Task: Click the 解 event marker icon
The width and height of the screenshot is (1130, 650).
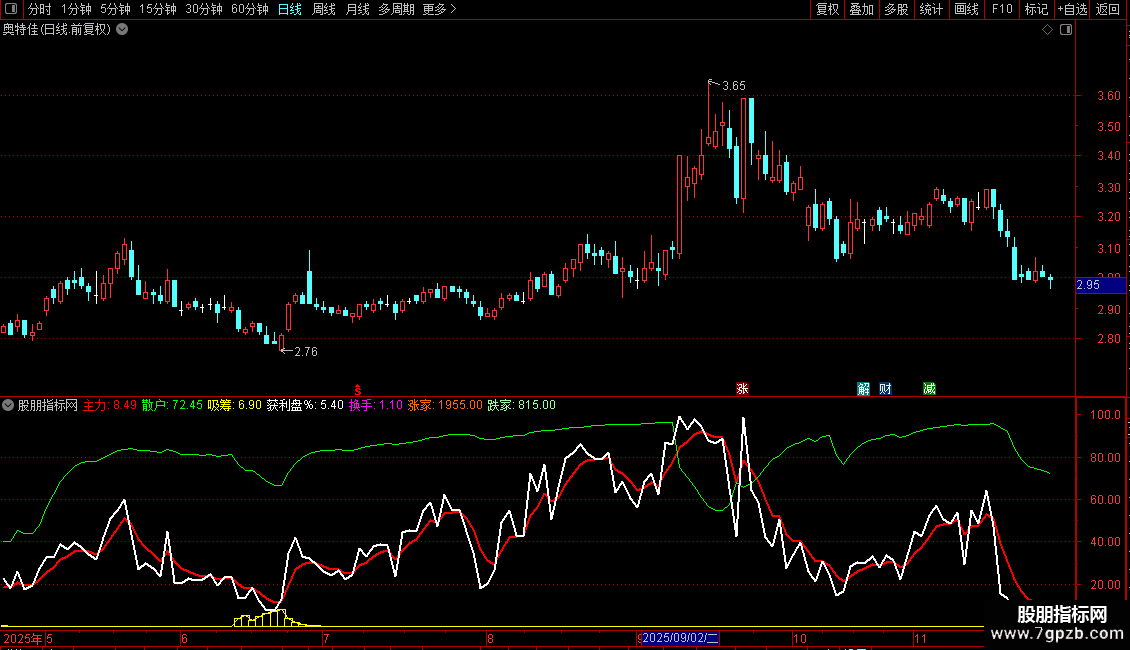Action: pos(864,389)
